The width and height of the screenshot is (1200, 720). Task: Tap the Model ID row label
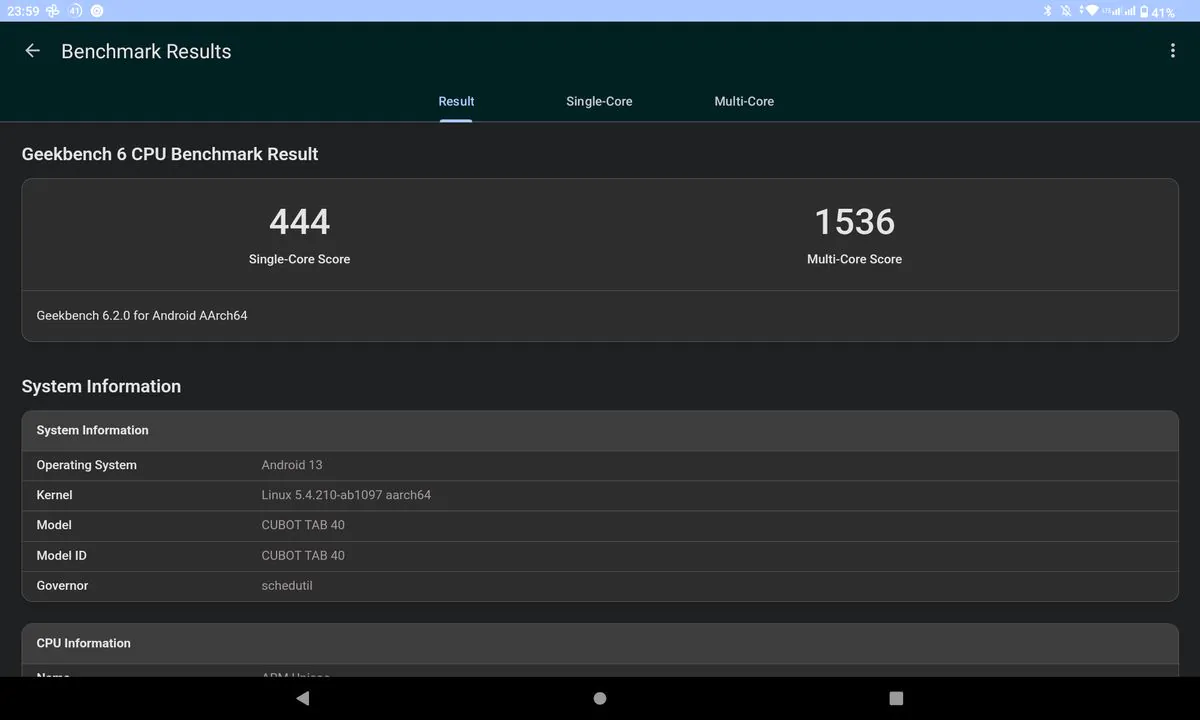pyautogui.click(x=61, y=555)
